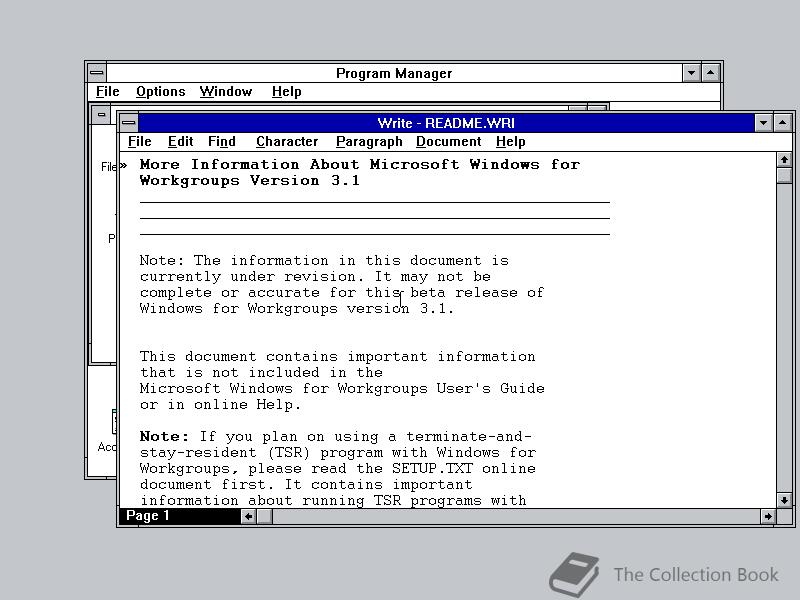Maximize the Program Manager window
This screenshot has height=600, width=800.
coord(711,73)
